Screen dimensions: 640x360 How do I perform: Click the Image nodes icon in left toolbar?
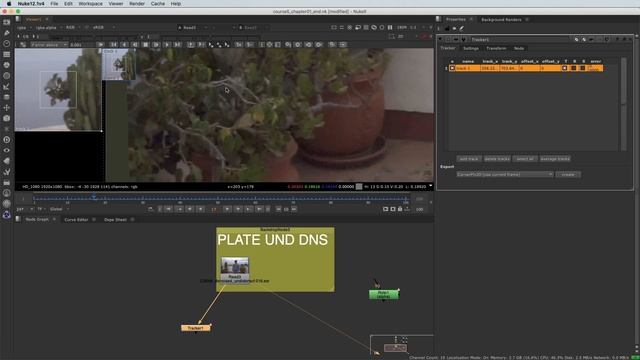7,22
